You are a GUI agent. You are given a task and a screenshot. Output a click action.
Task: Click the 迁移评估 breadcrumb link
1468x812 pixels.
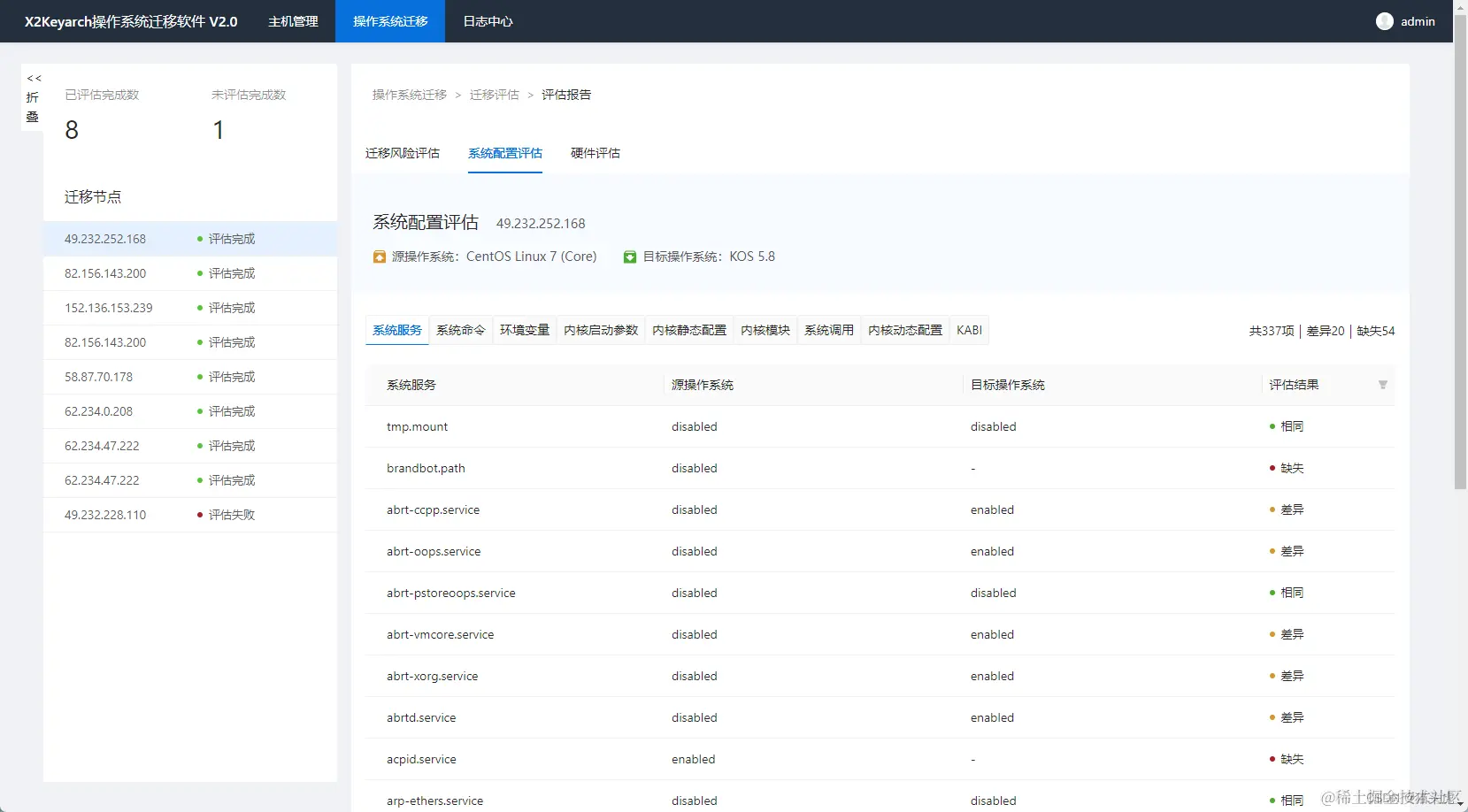[495, 95]
